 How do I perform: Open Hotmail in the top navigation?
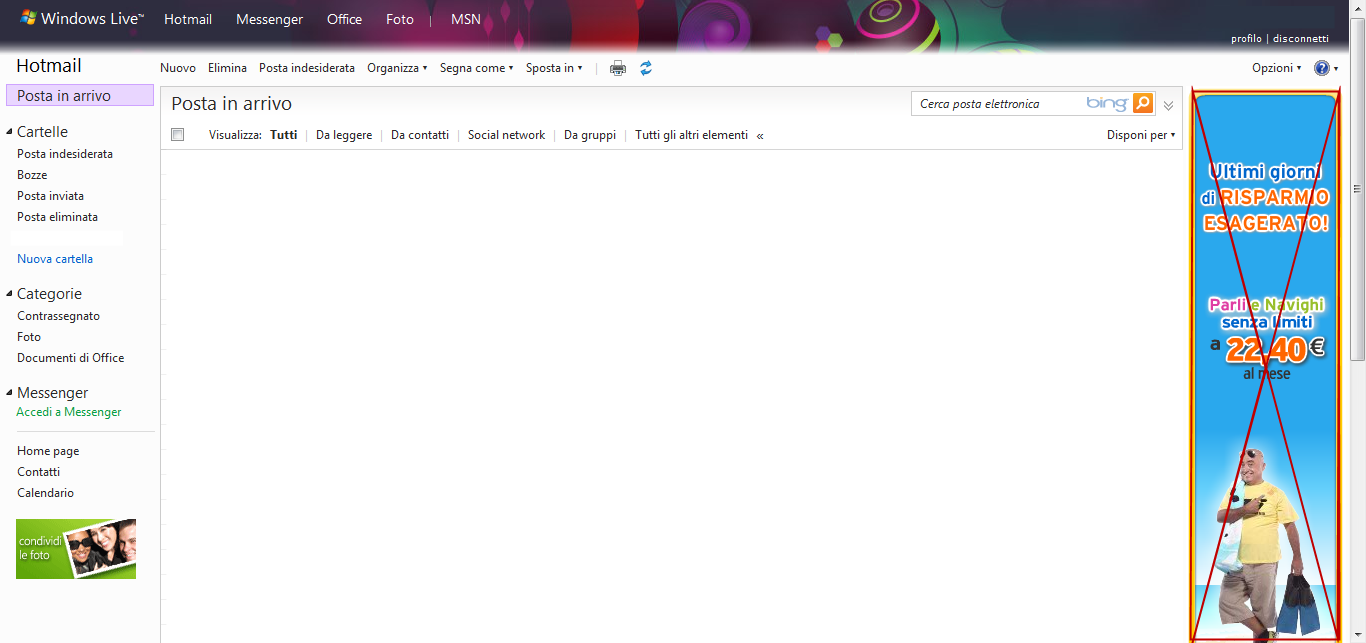pos(188,19)
